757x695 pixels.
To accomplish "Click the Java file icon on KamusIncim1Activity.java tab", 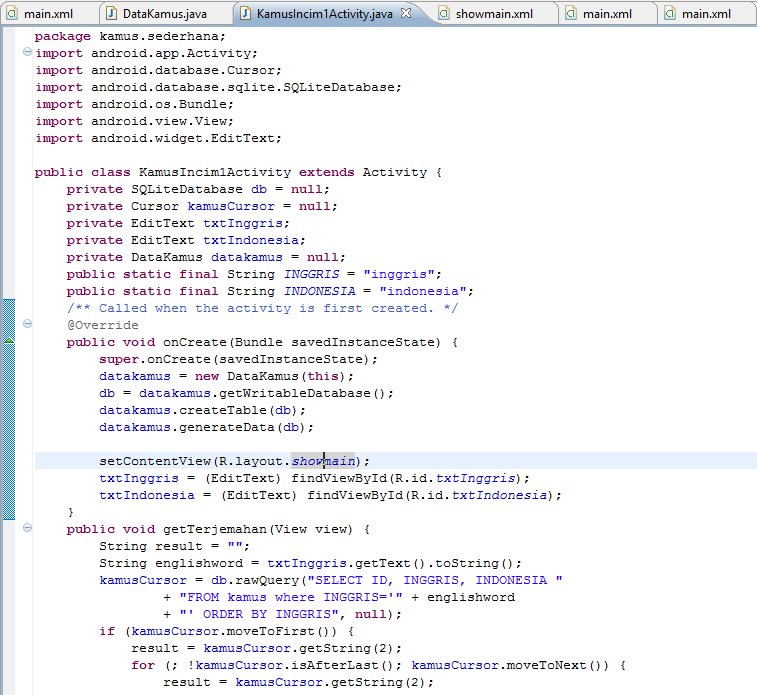I will (x=246, y=14).
